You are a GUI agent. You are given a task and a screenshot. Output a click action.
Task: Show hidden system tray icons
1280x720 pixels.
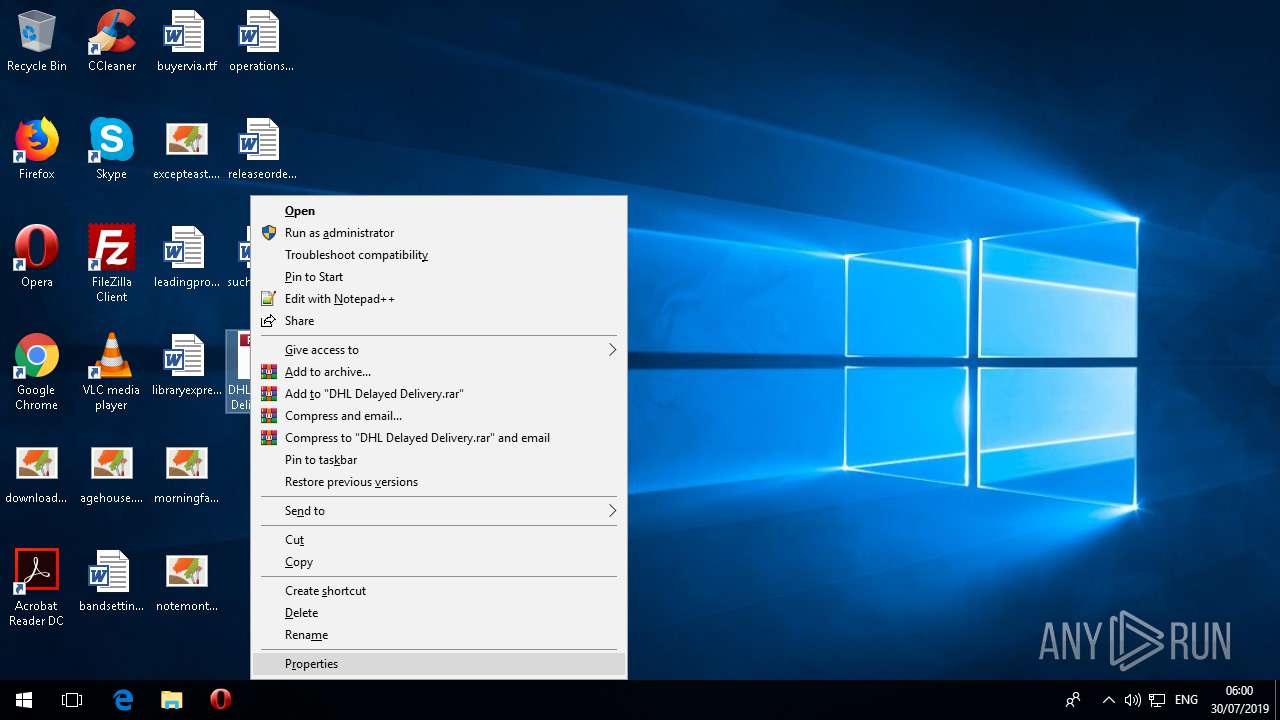1108,700
